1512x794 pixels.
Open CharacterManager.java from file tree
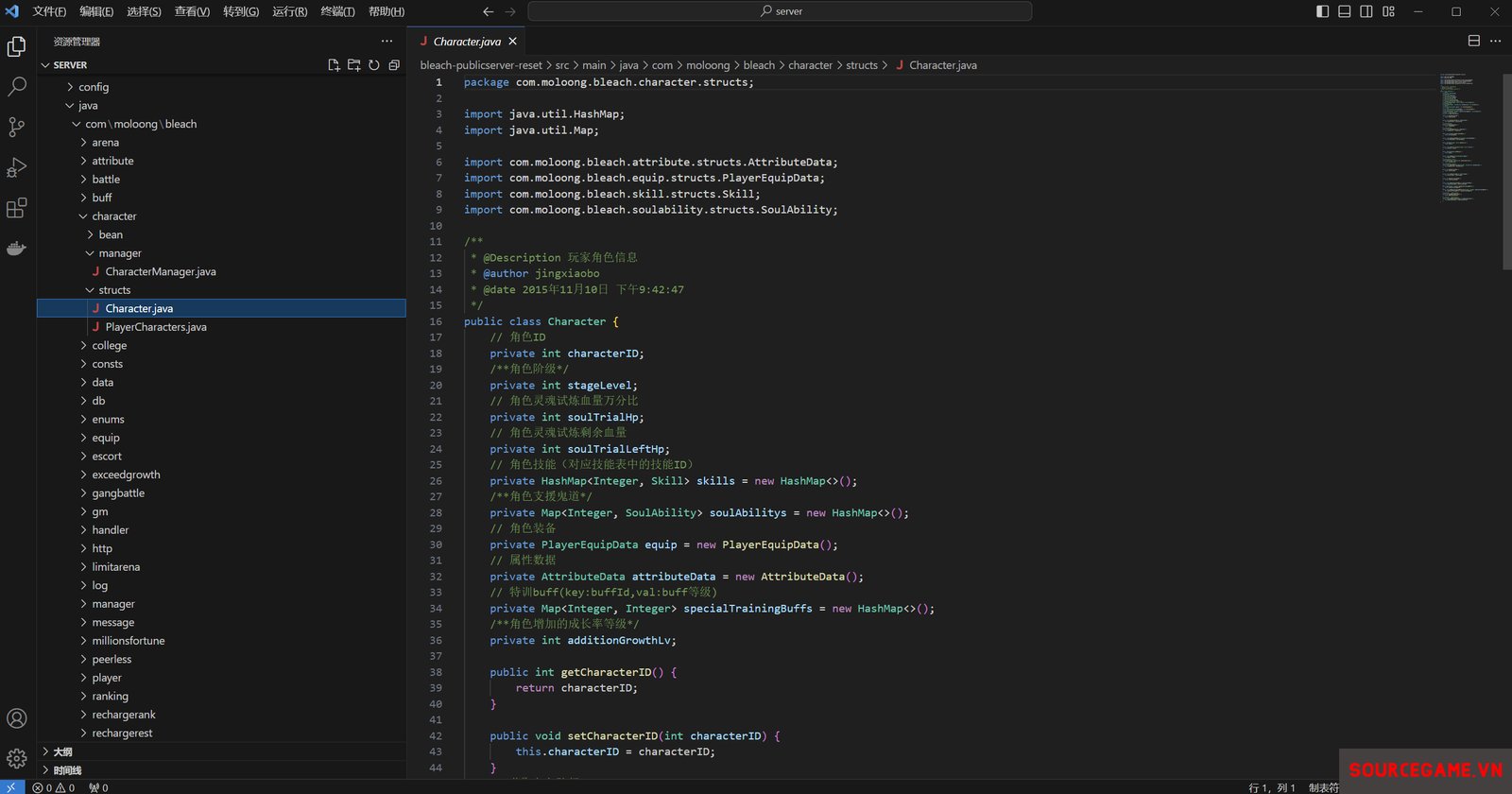161,272
